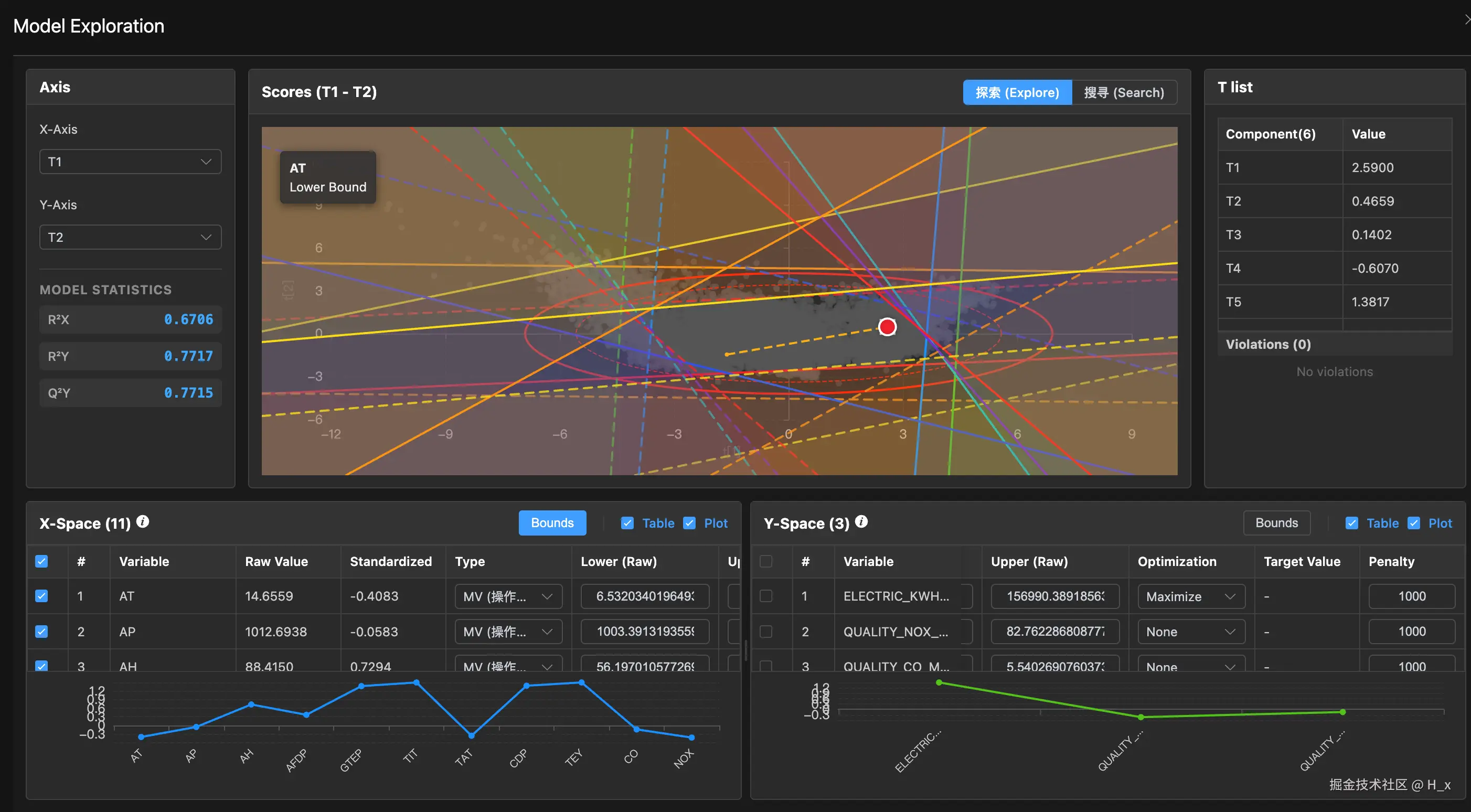Viewport: 1471px width, 812px height.
Task: Click the X-Space Bounds button
Action: point(552,523)
